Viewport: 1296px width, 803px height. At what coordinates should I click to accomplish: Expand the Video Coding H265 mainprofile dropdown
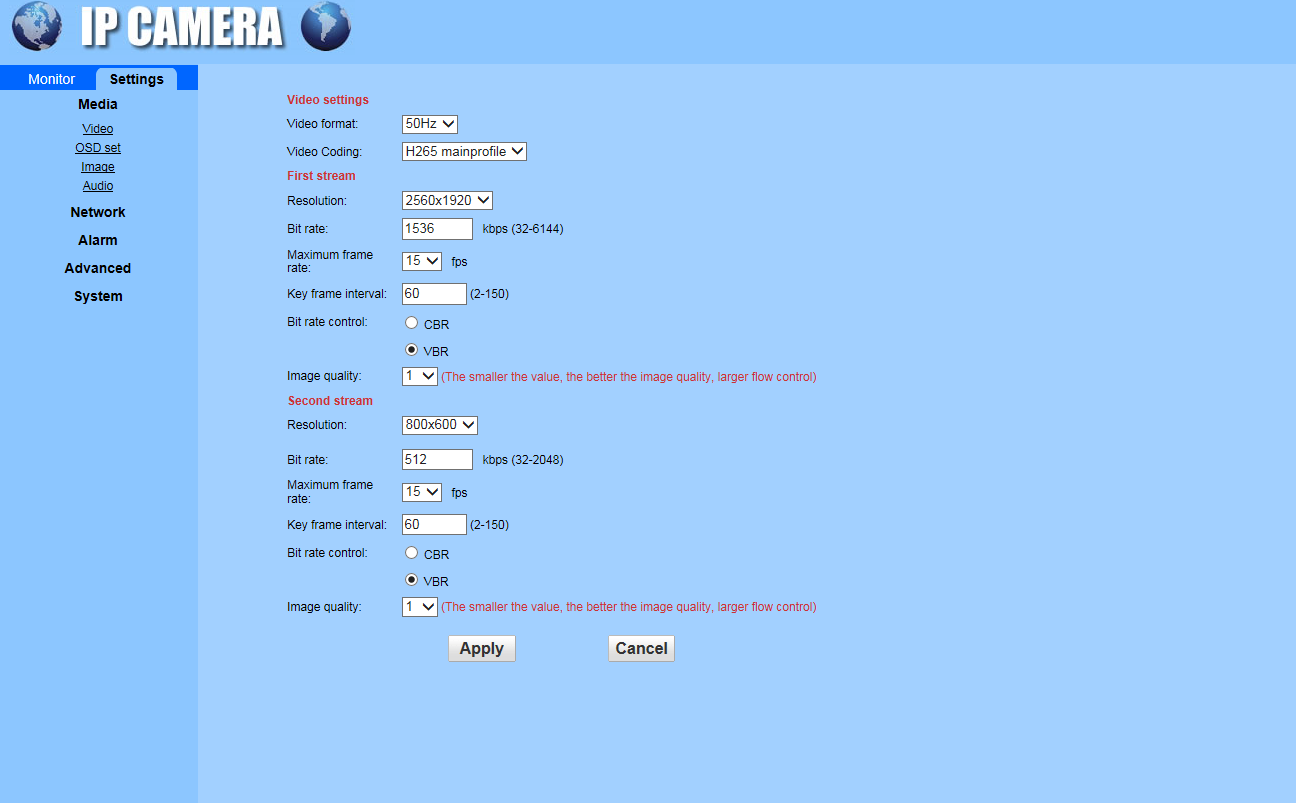tap(464, 152)
